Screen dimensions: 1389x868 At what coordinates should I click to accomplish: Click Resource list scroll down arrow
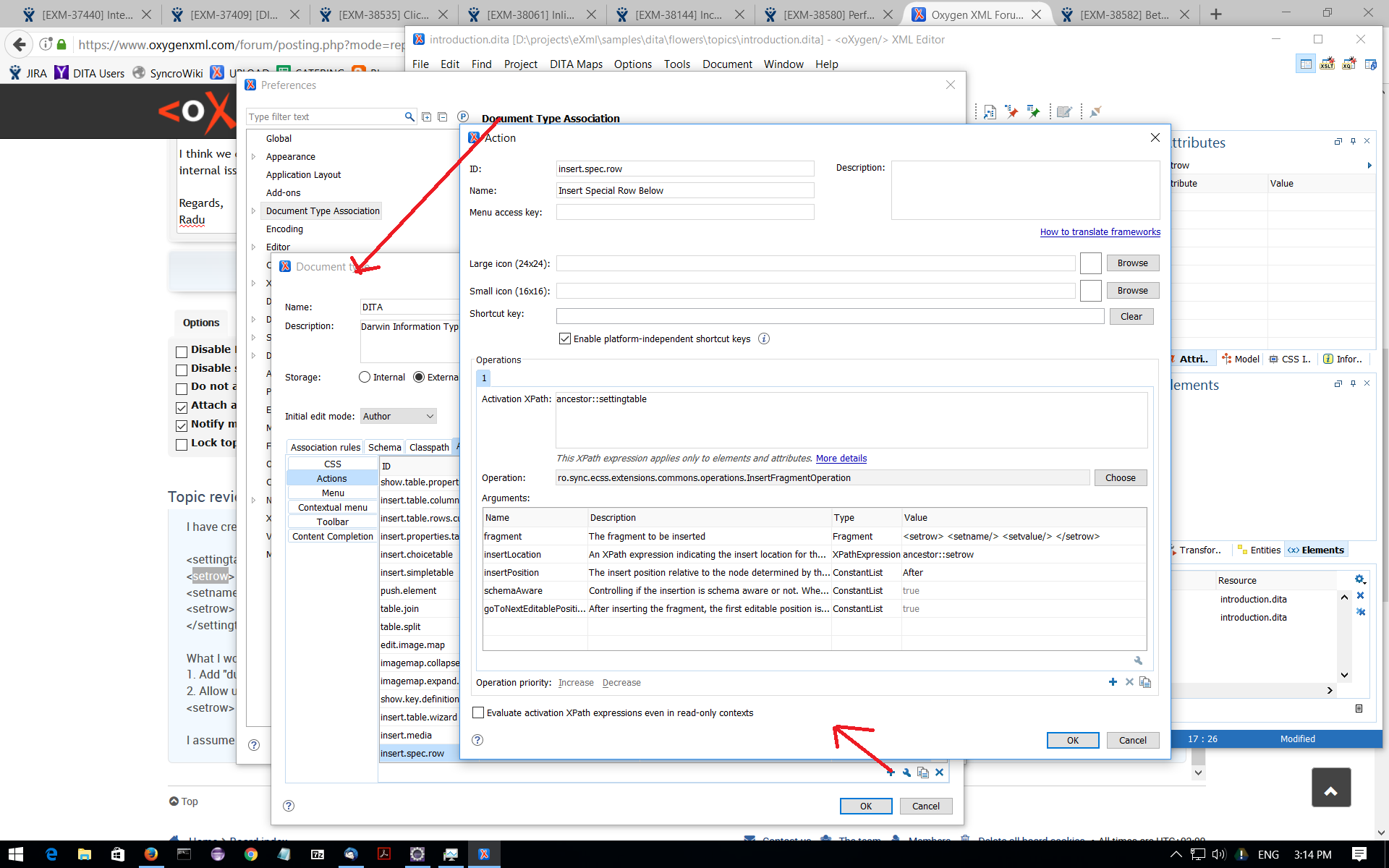[1344, 675]
